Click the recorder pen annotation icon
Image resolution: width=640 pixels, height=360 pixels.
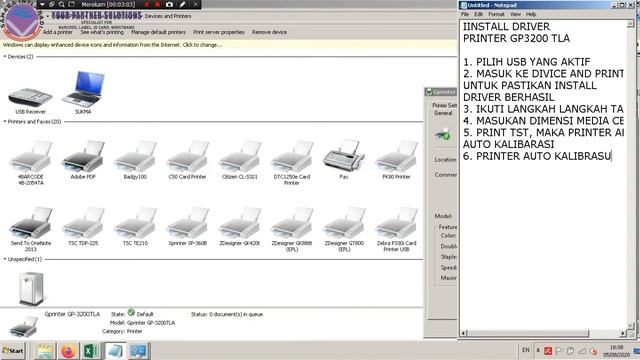click(182, 4)
